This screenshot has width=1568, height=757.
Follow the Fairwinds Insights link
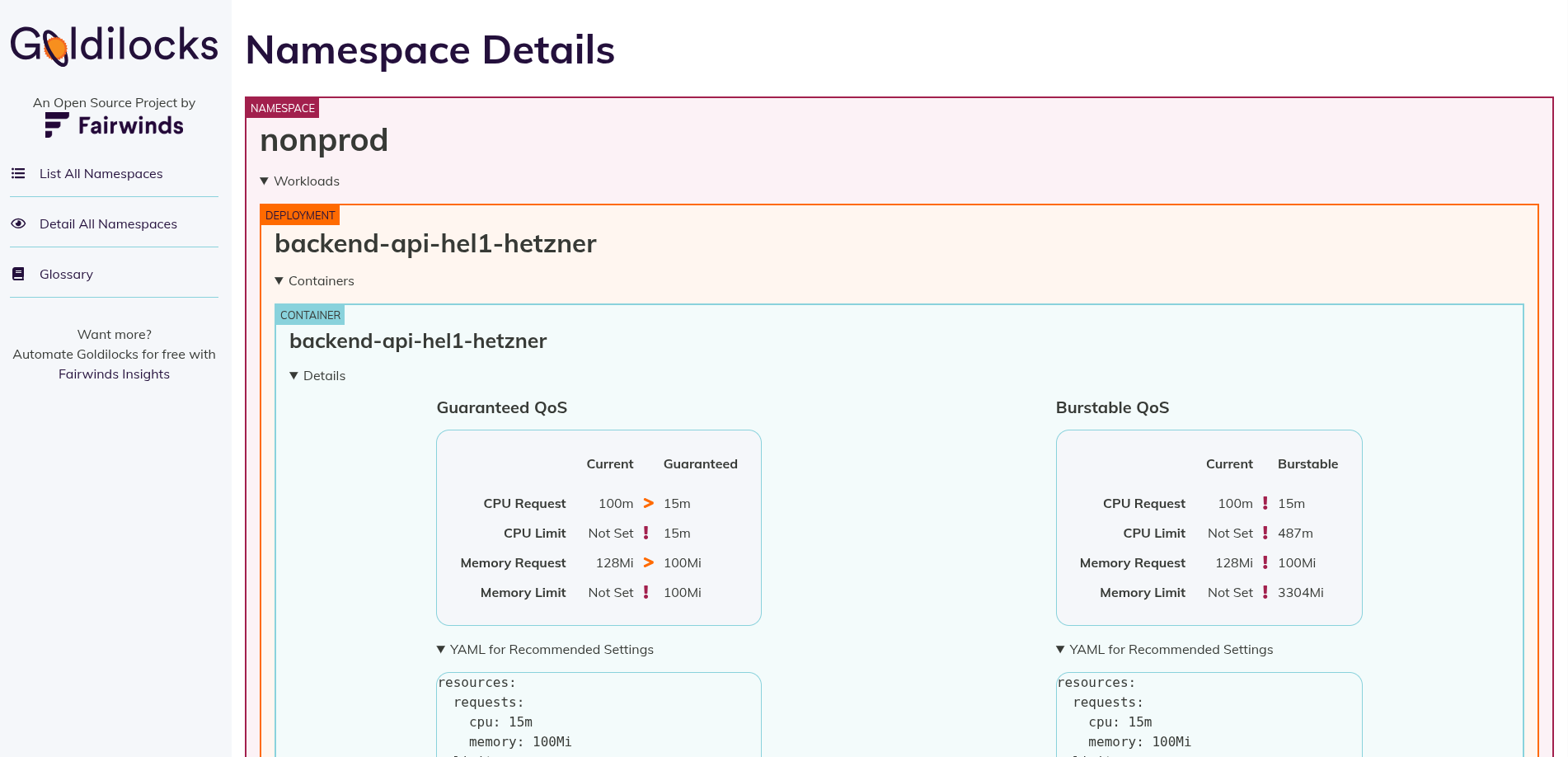click(x=114, y=374)
